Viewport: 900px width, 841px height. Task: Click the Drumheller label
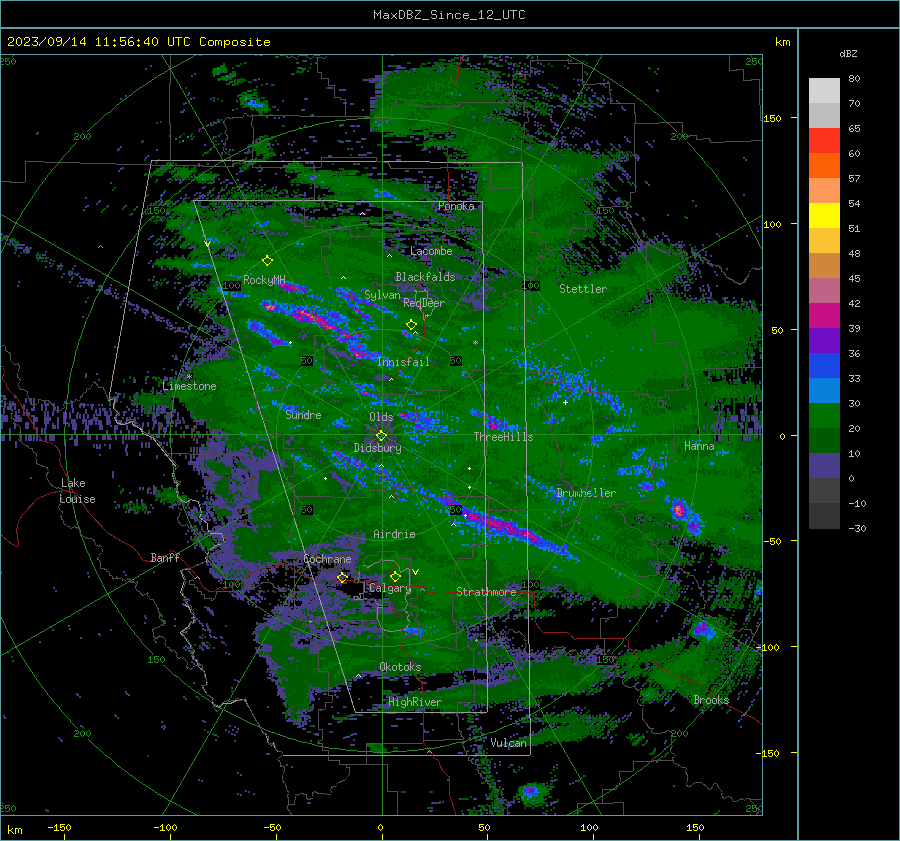pyautogui.click(x=586, y=493)
